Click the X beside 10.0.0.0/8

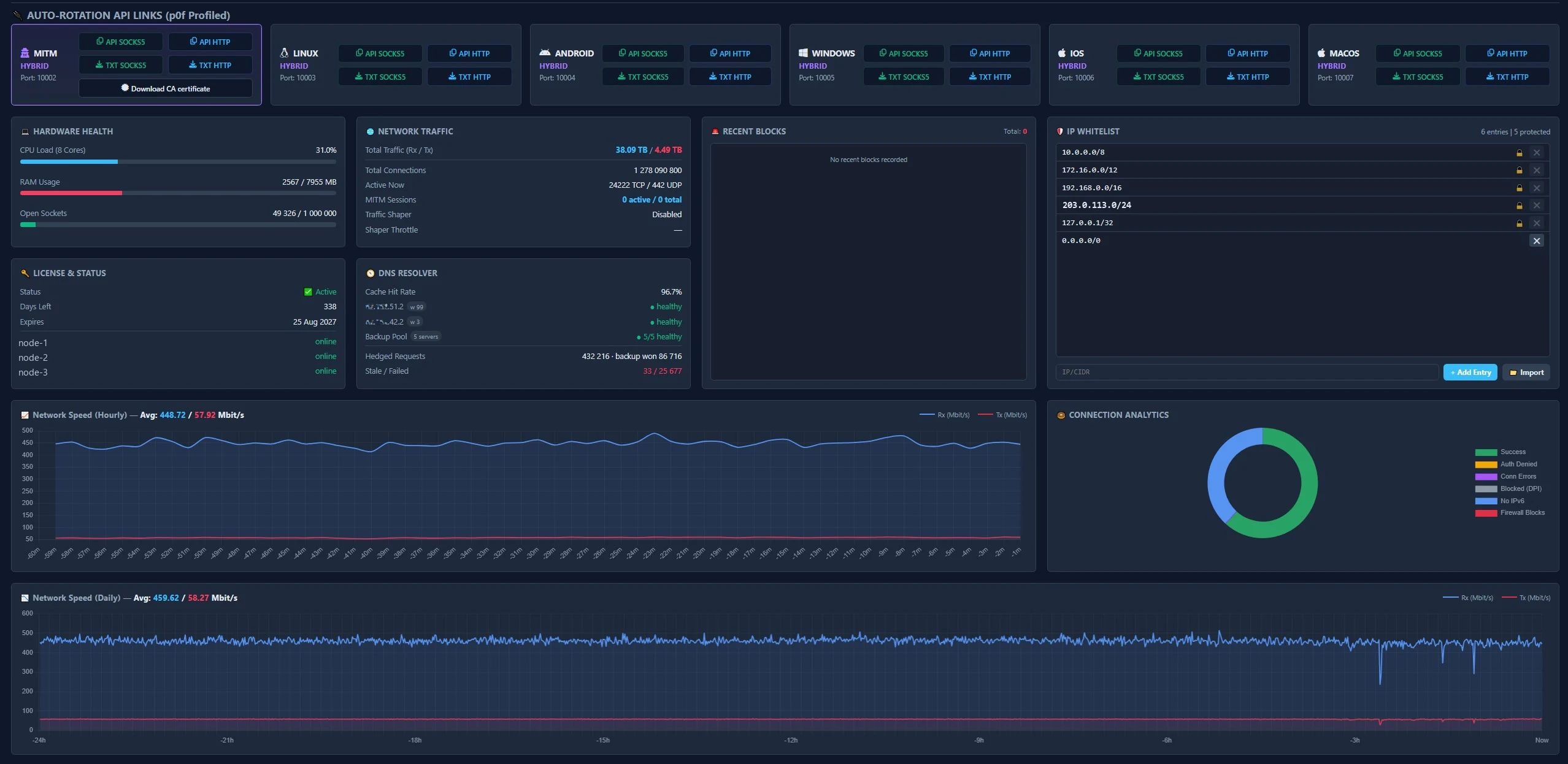pyautogui.click(x=1536, y=153)
